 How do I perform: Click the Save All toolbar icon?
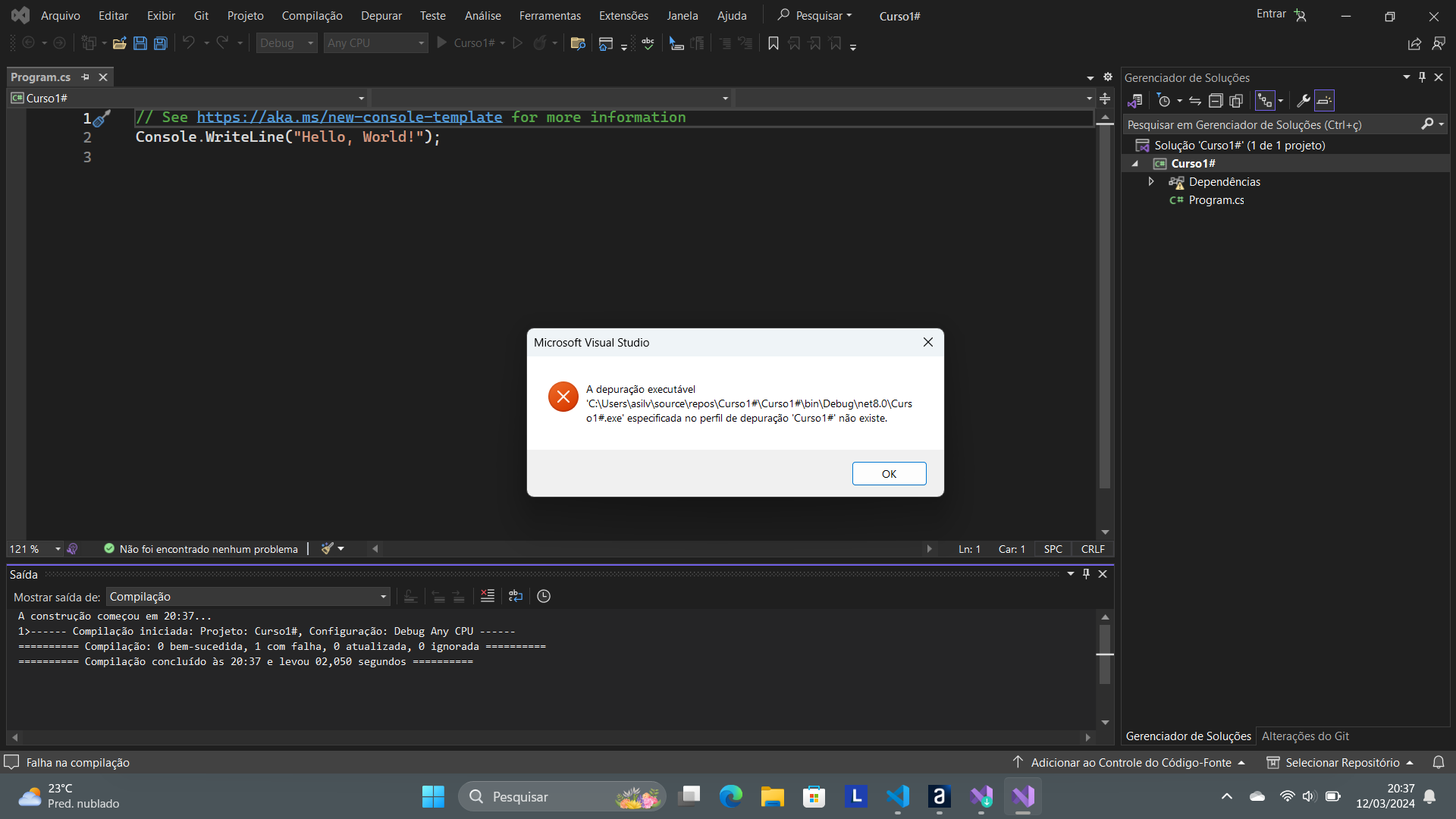[161, 43]
